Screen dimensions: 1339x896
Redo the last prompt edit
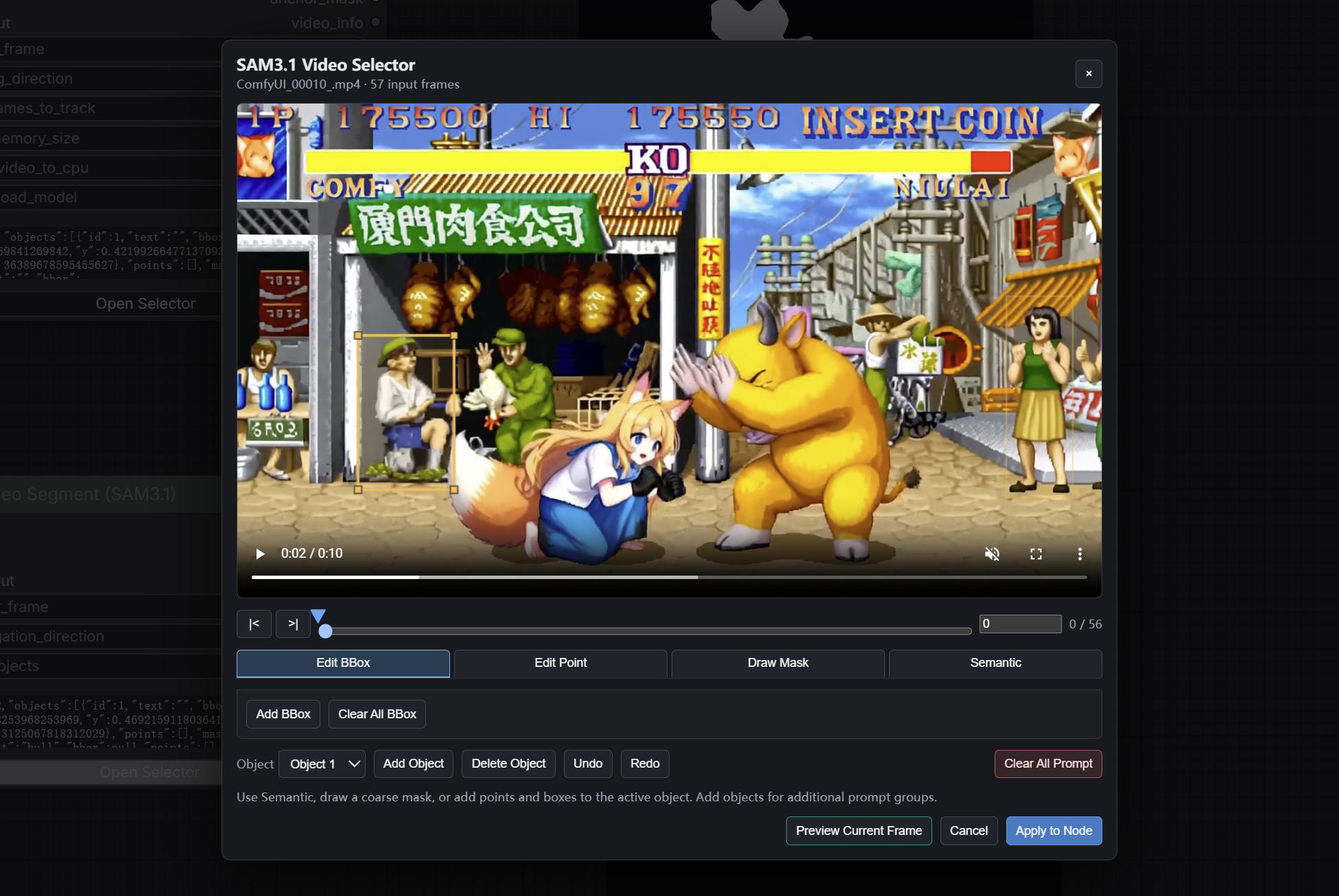(645, 764)
